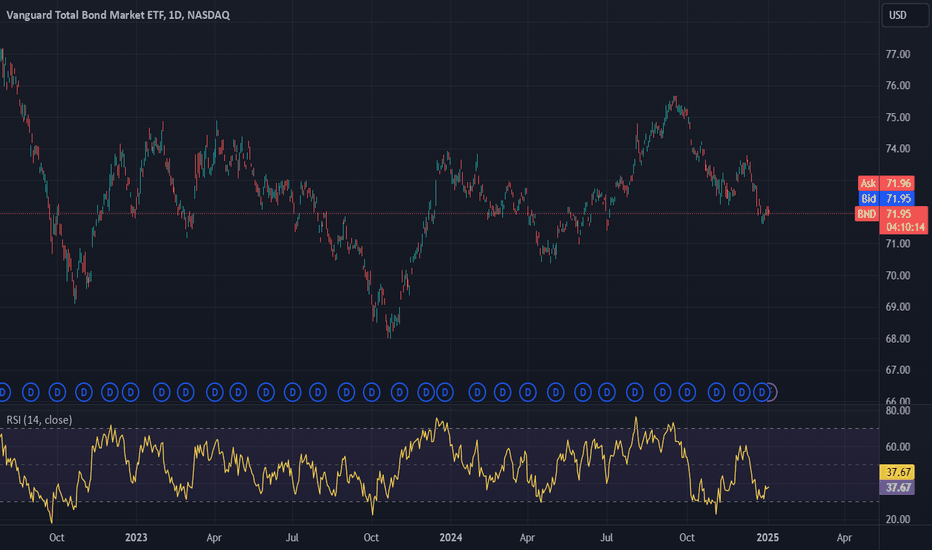932x550 pixels.
Task: Click the 80.00 RSI axis label
Action: 898,410
